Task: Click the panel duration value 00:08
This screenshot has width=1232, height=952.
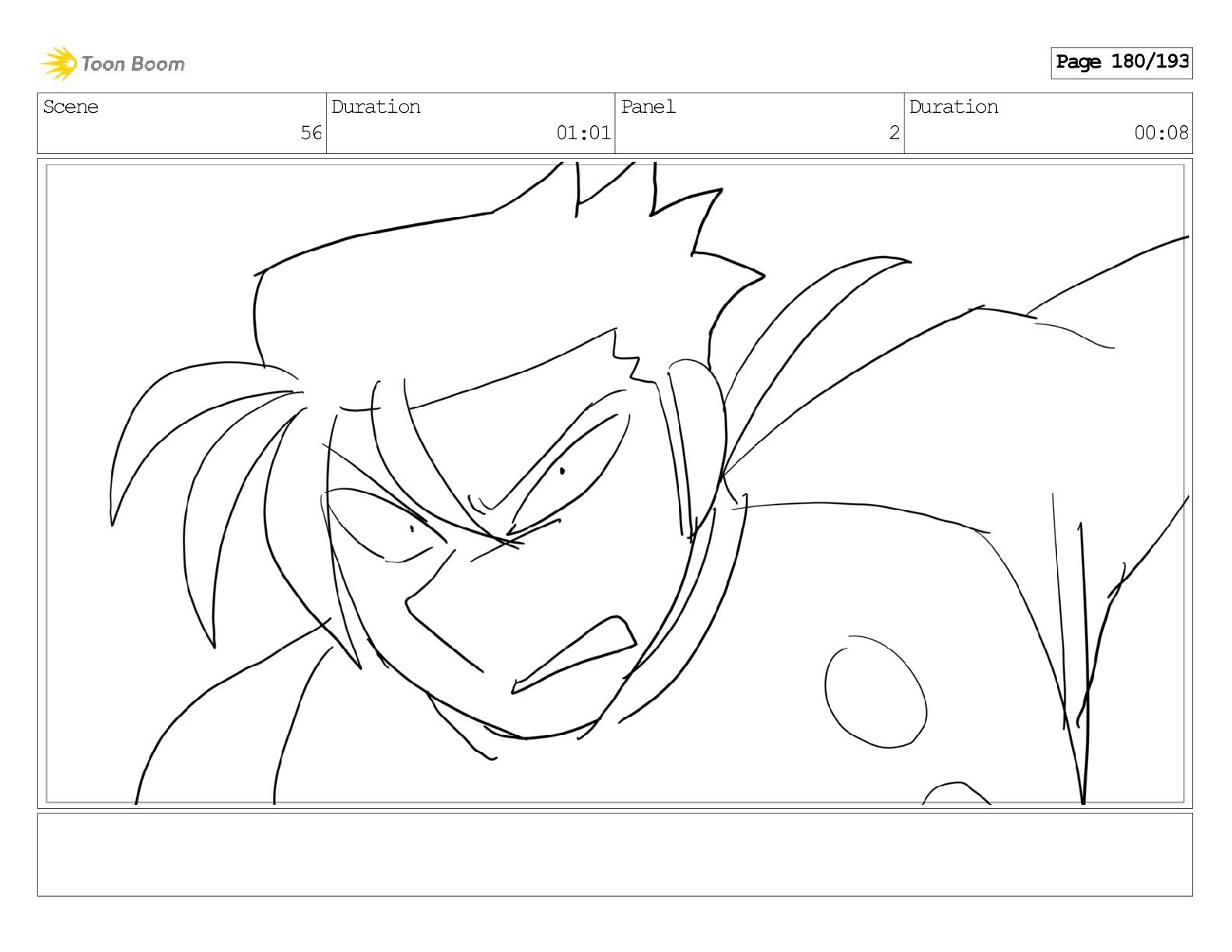Action: (x=1161, y=133)
